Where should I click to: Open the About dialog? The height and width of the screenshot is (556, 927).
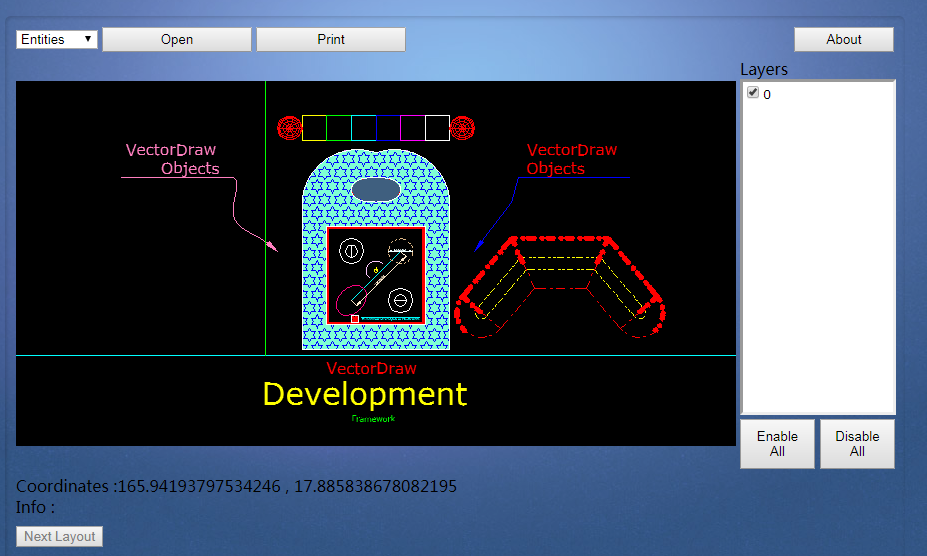click(844, 40)
